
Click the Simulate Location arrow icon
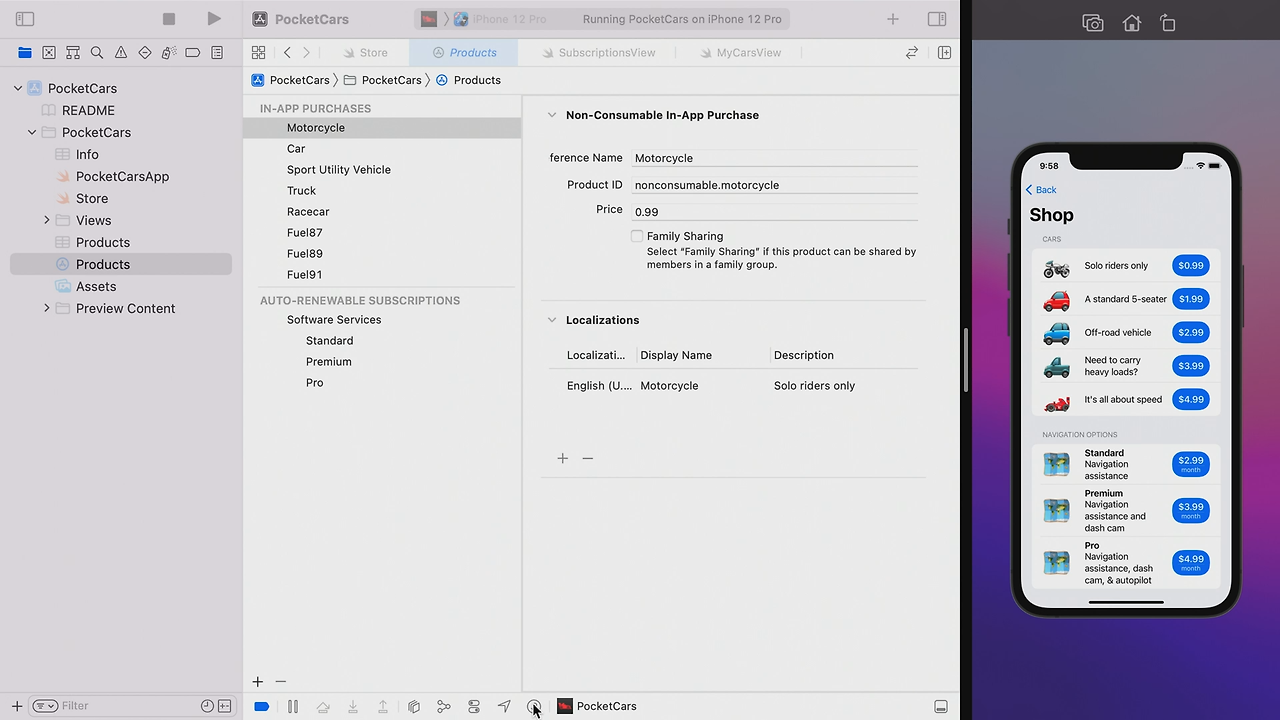[504, 706]
